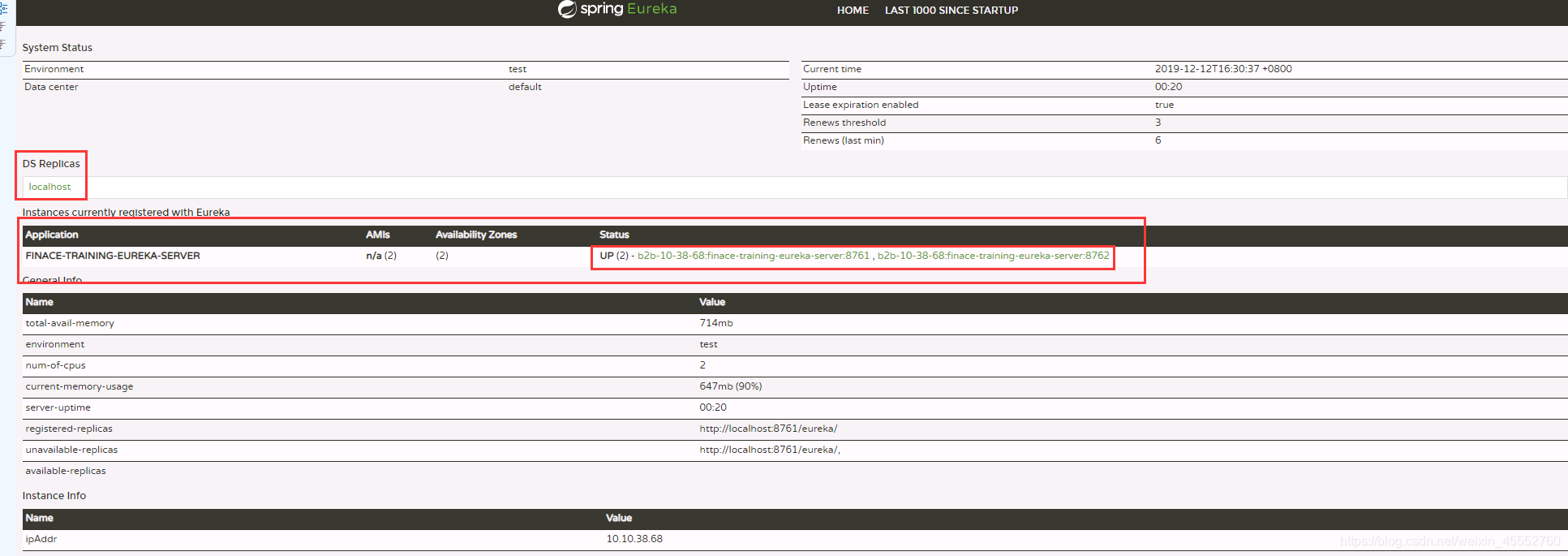Click the registered-replicas row name
This screenshot has width=1568, height=556.
coord(69,429)
